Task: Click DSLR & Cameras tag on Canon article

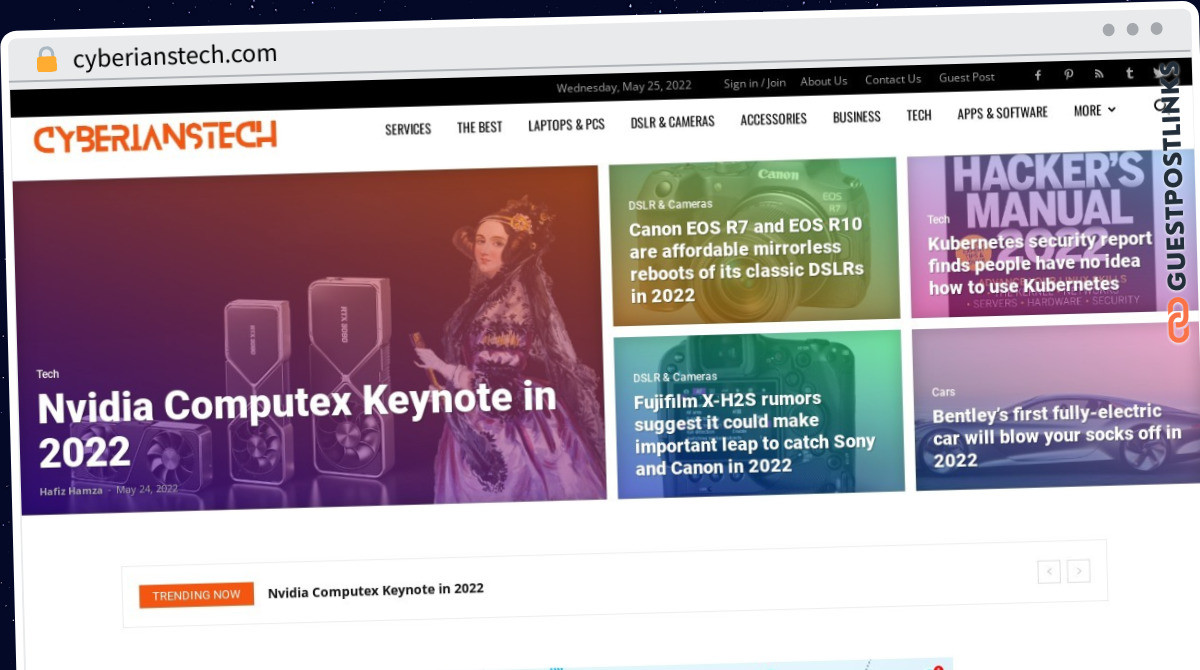Action: point(670,204)
